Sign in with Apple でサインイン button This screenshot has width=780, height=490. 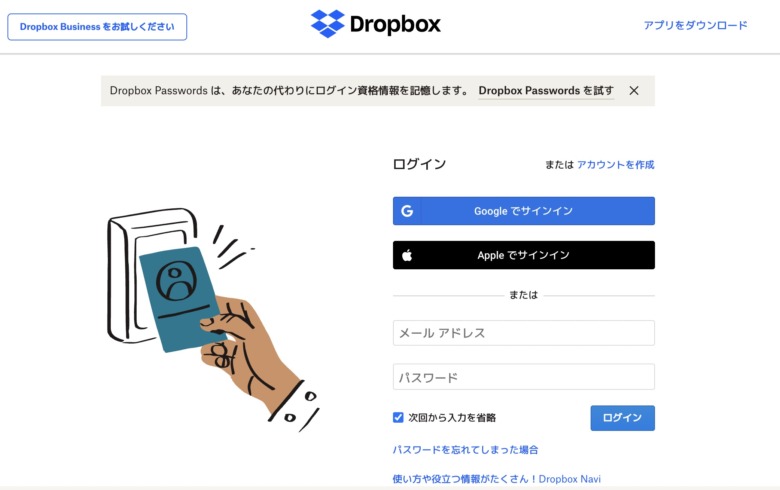(524, 255)
